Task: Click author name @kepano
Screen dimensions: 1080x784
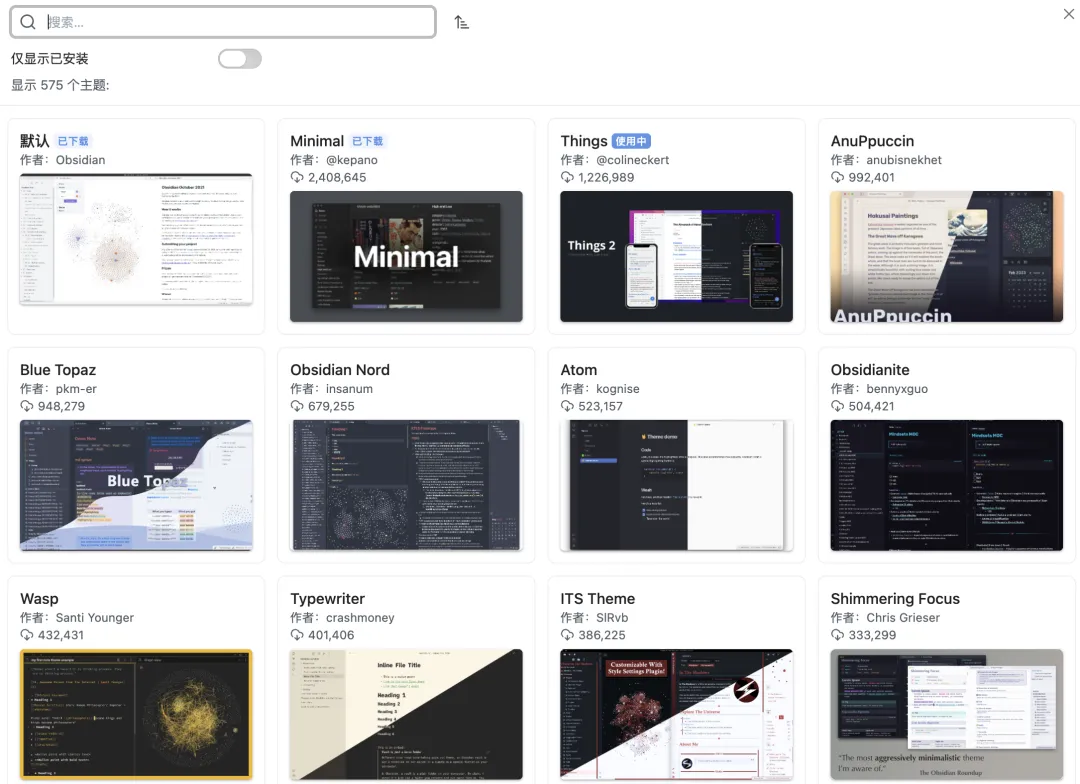Action: click(x=351, y=160)
